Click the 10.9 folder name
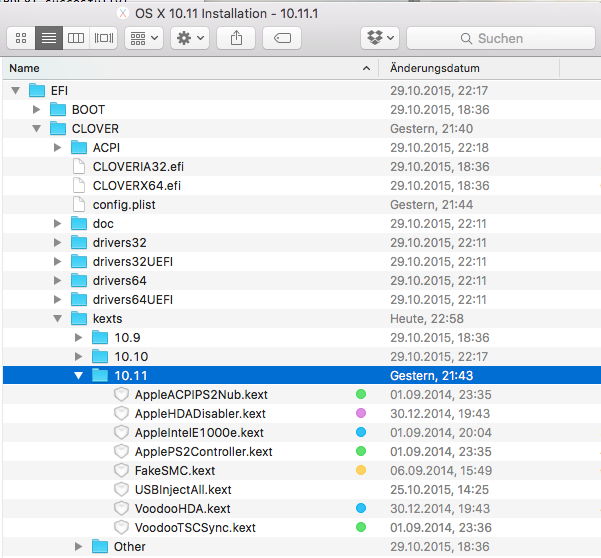 coord(127,338)
